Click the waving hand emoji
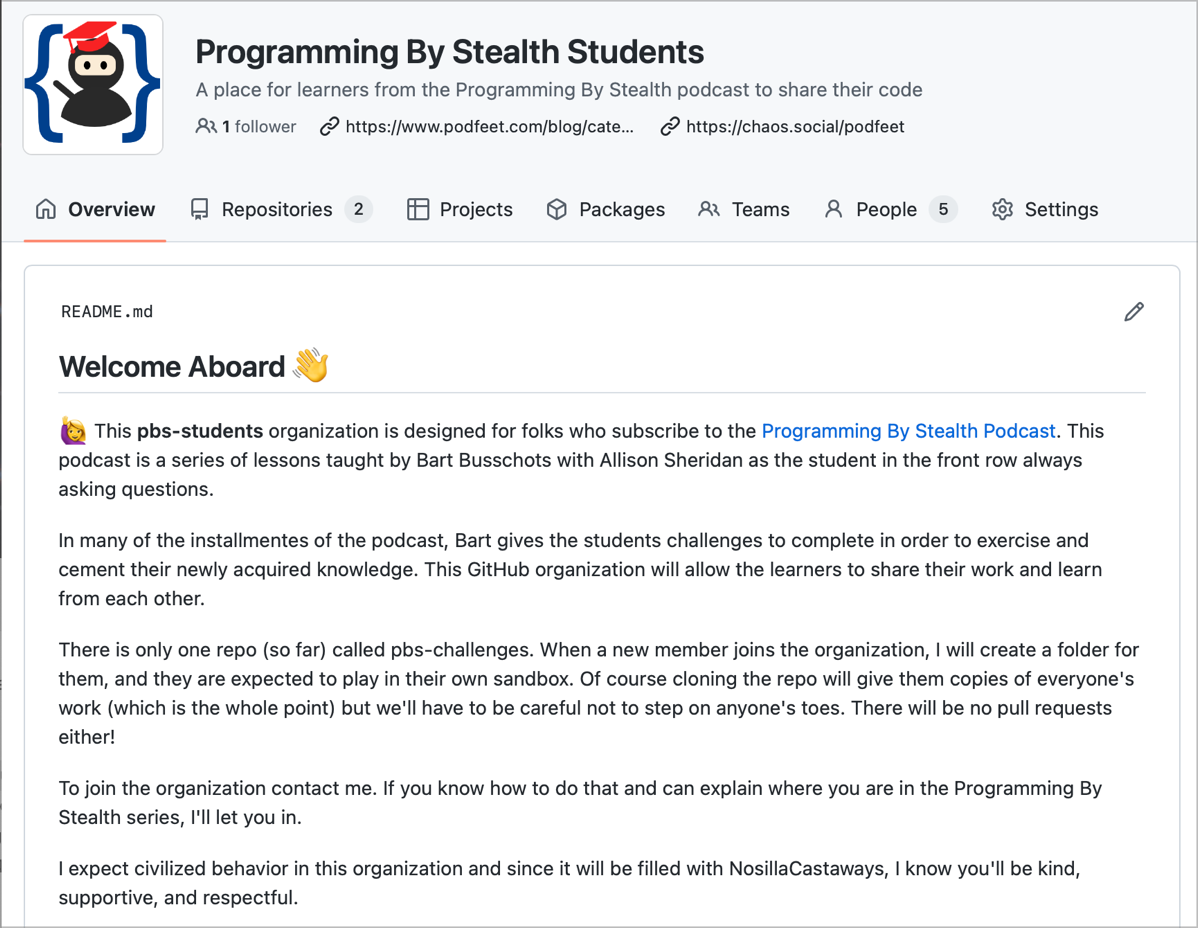This screenshot has width=1198, height=928. 311,365
